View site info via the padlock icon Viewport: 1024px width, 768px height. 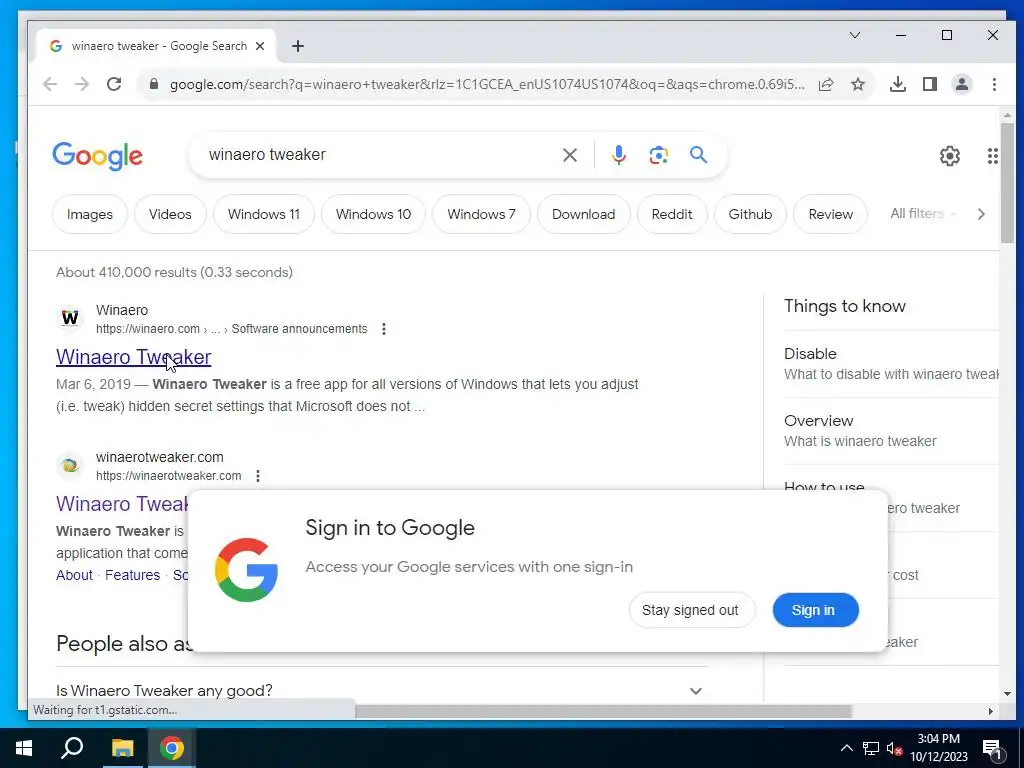tap(154, 84)
